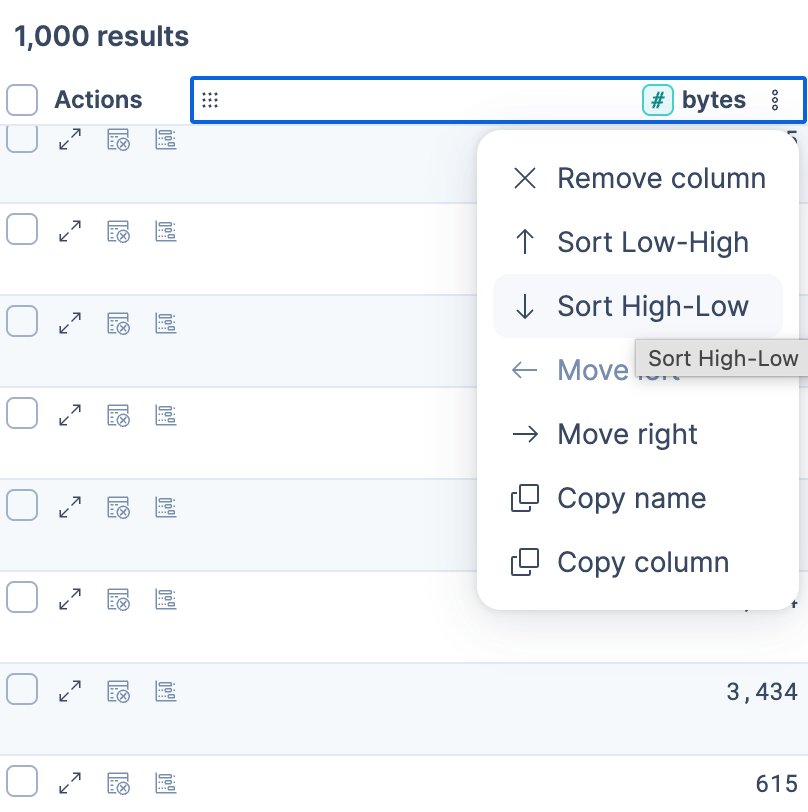Check the third row's selection checkbox
Viewport: 808px width, 812px height.
[22, 321]
